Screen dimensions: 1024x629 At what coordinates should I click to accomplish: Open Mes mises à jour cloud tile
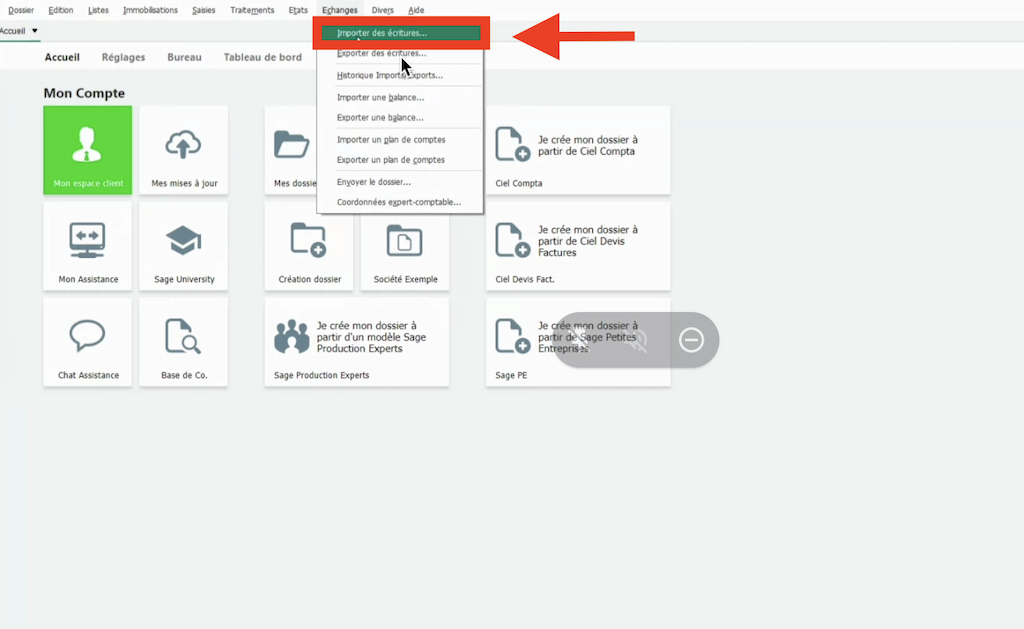pyautogui.click(x=184, y=150)
